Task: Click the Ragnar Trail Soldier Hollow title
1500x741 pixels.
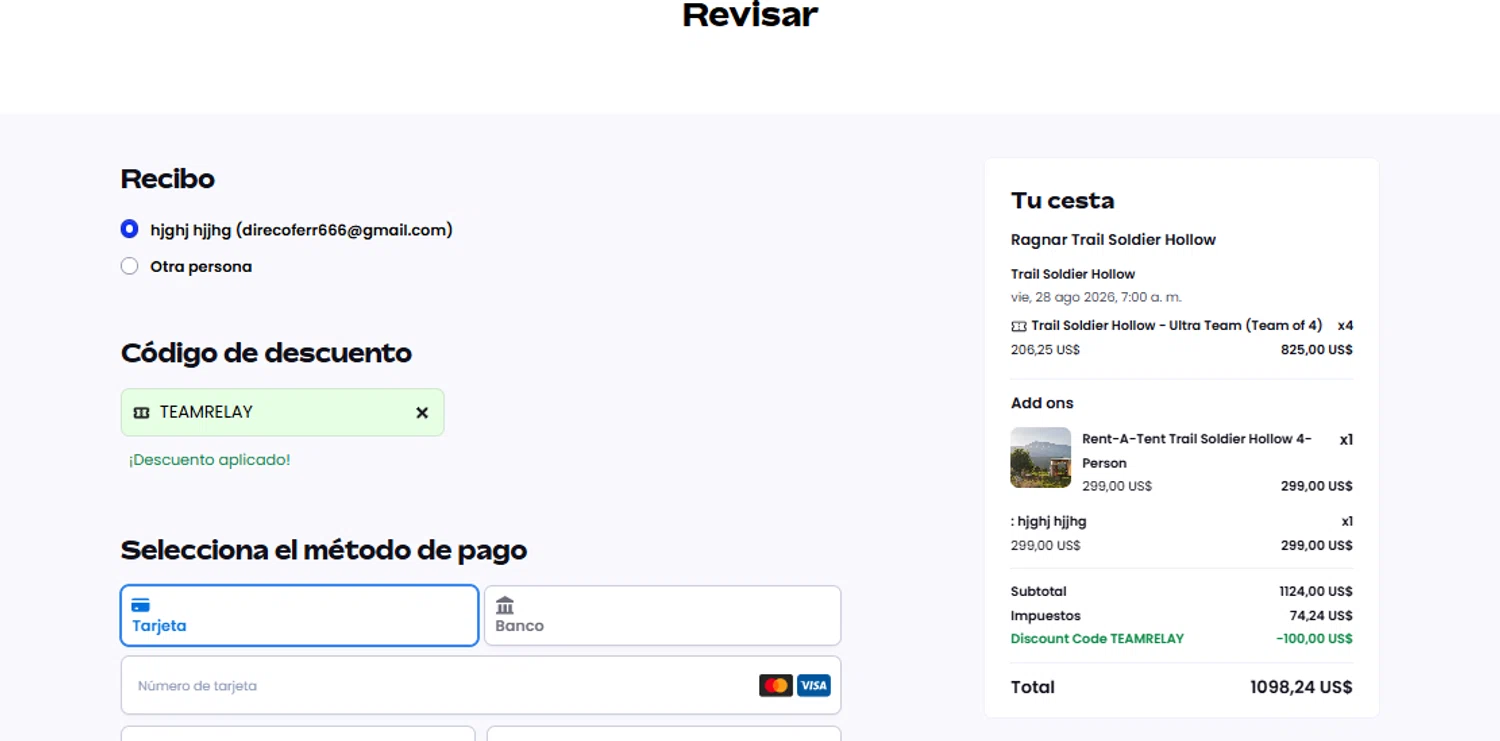Action: point(1113,240)
